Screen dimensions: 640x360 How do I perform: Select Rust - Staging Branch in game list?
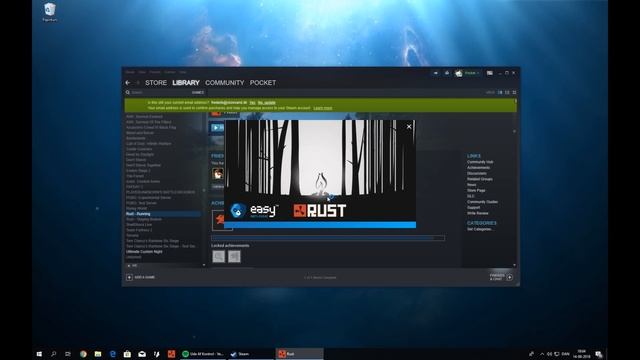pyautogui.click(x=144, y=219)
